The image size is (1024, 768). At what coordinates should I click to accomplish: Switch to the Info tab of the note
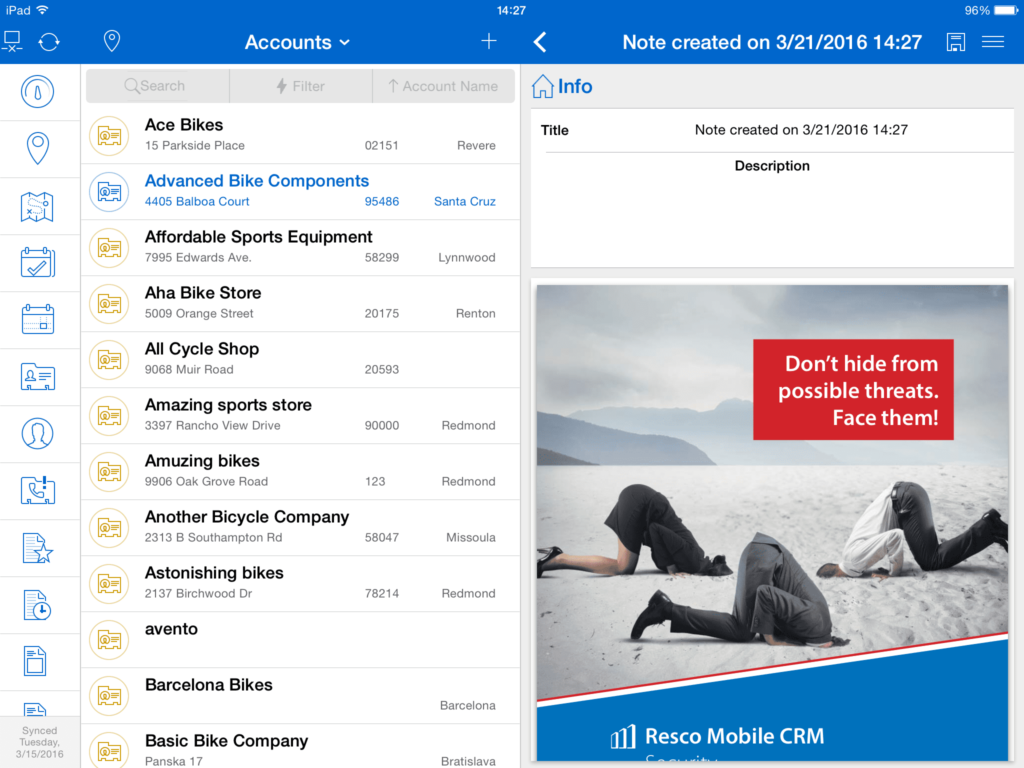click(561, 86)
